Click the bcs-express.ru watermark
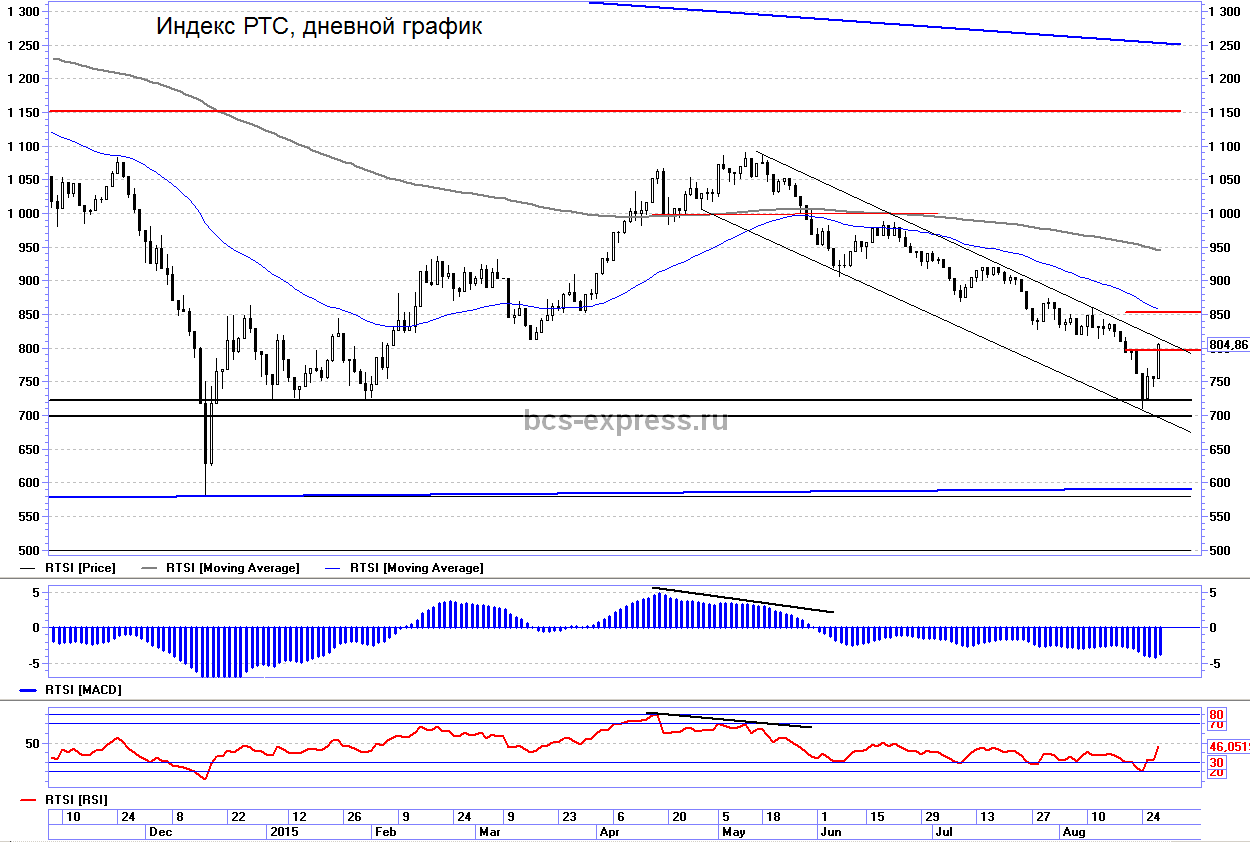The width and height of the screenshot is (1250, 842). tap(626, 420)
